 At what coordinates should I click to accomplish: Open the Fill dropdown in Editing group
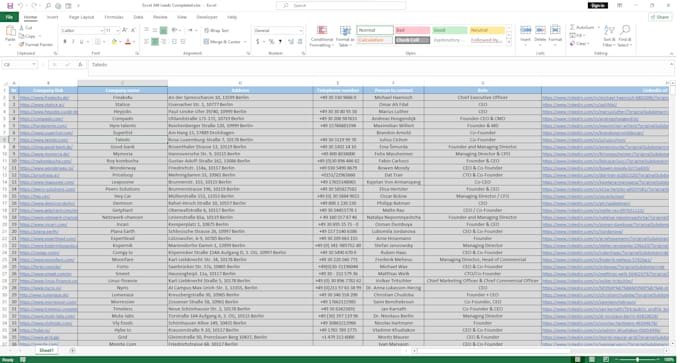coord(578,36)
